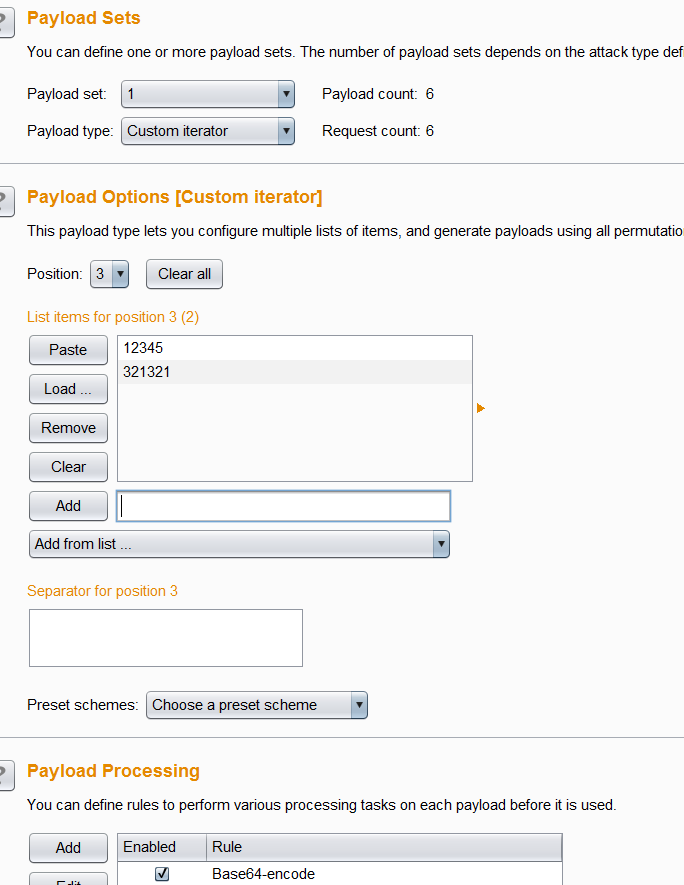Open the Payload Options help icon

(x=6, y=200)
